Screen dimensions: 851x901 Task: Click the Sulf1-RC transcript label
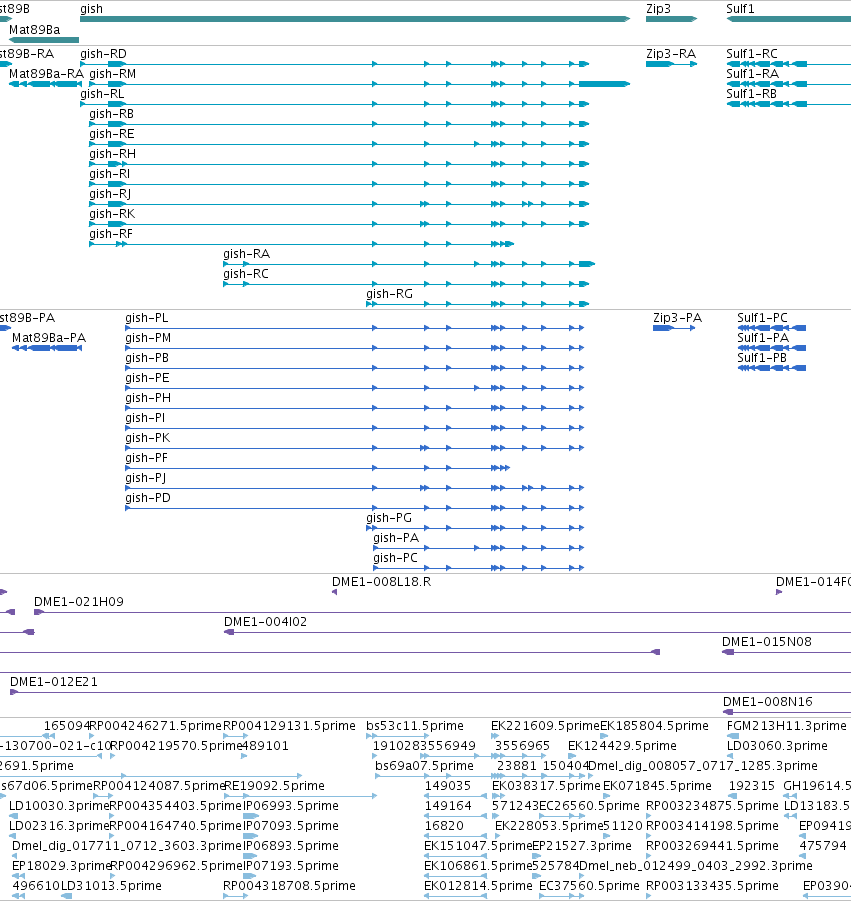click(752, 54)
